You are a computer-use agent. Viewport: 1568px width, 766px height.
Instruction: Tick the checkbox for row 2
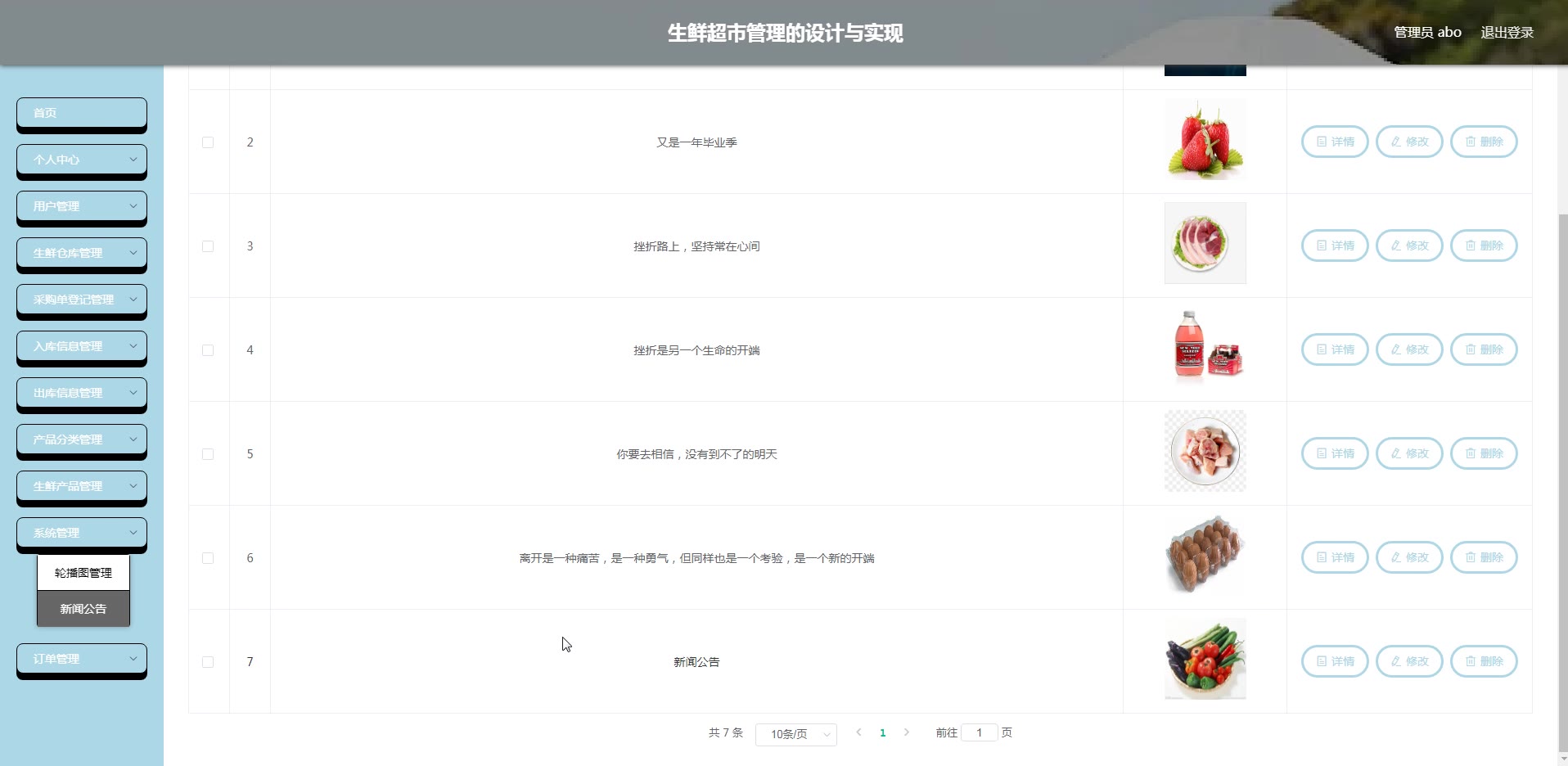(208, 142)
